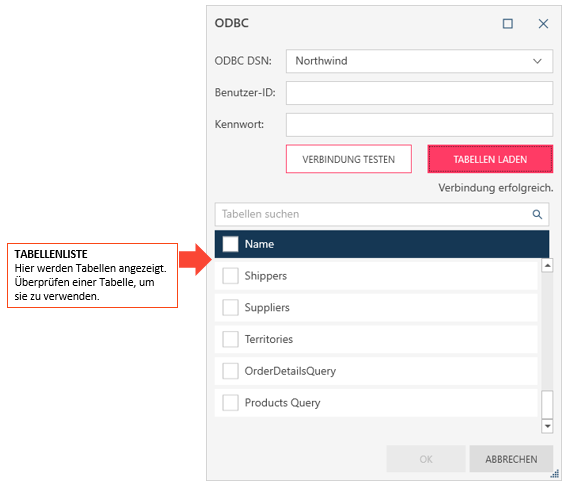569x492 pixels.
Task: Tick the OrderDetailsQuery checkbox
Action: [230, 371]
